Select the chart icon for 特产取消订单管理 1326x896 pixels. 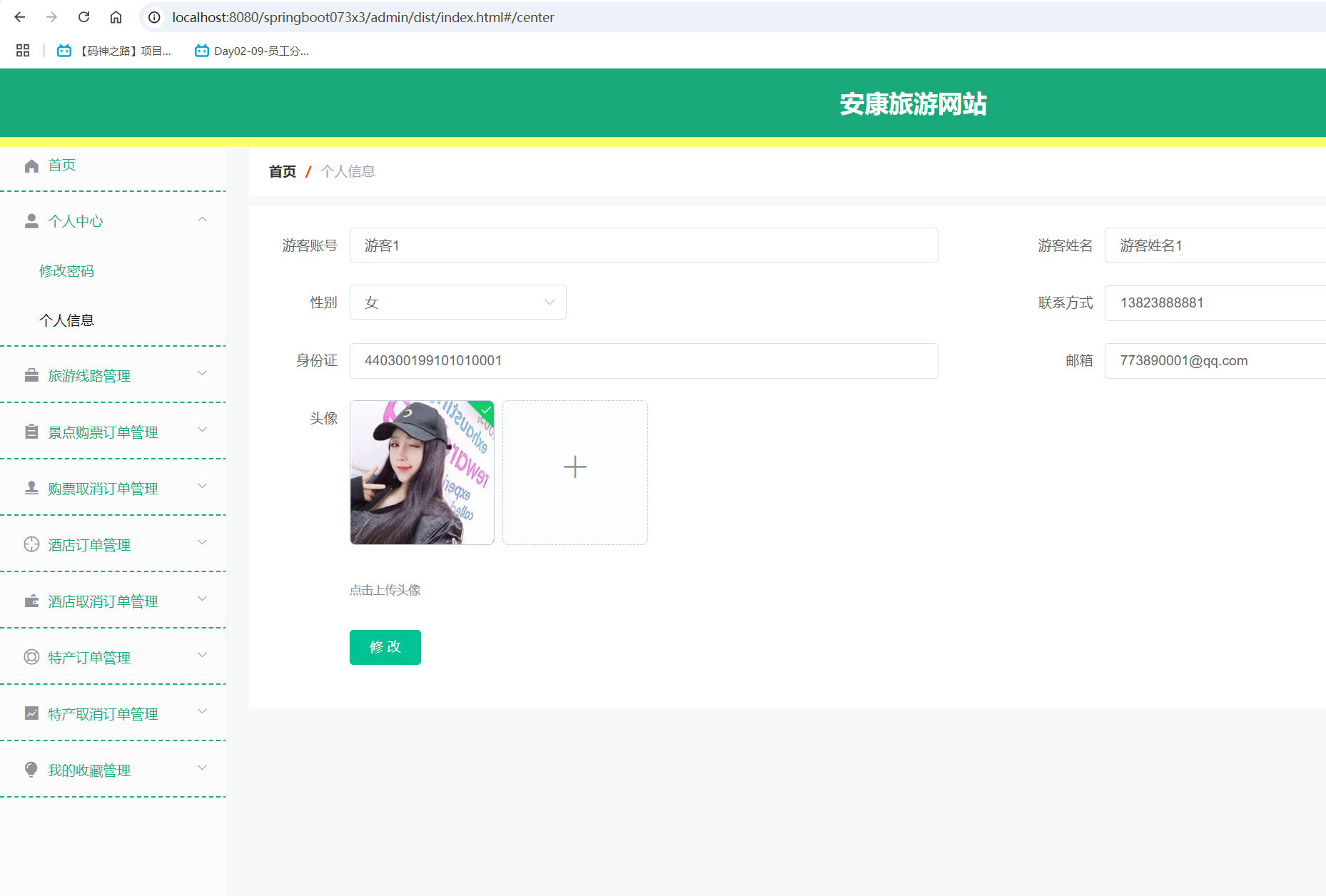point(31,713)
